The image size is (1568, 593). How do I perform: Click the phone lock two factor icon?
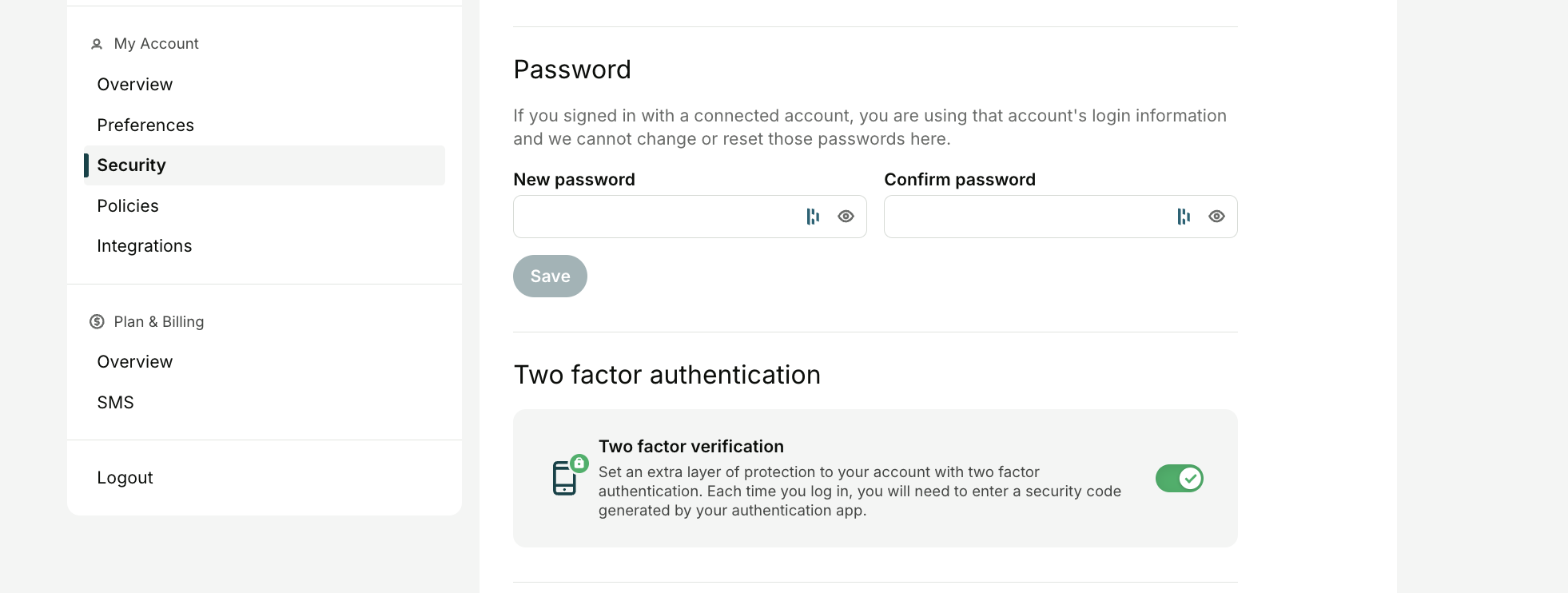570,476
